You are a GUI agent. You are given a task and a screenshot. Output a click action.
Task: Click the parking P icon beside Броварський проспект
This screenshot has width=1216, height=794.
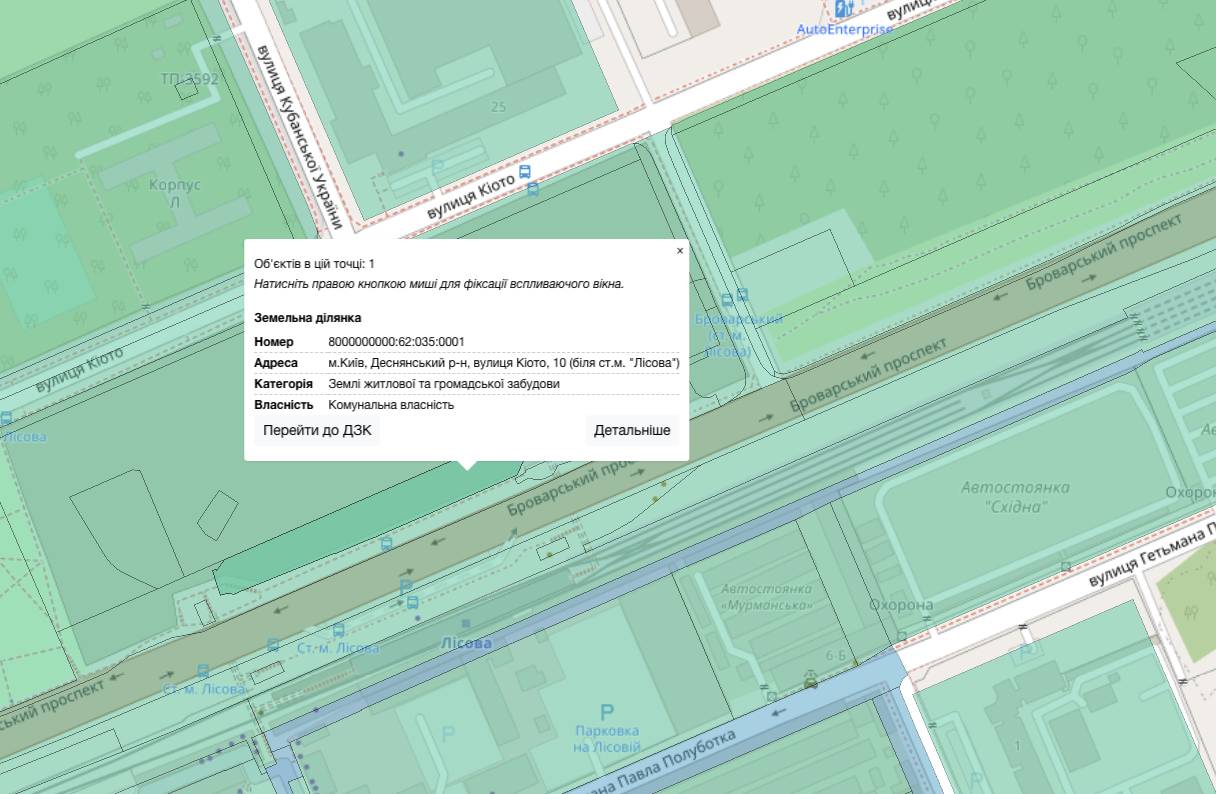point(405,586)
